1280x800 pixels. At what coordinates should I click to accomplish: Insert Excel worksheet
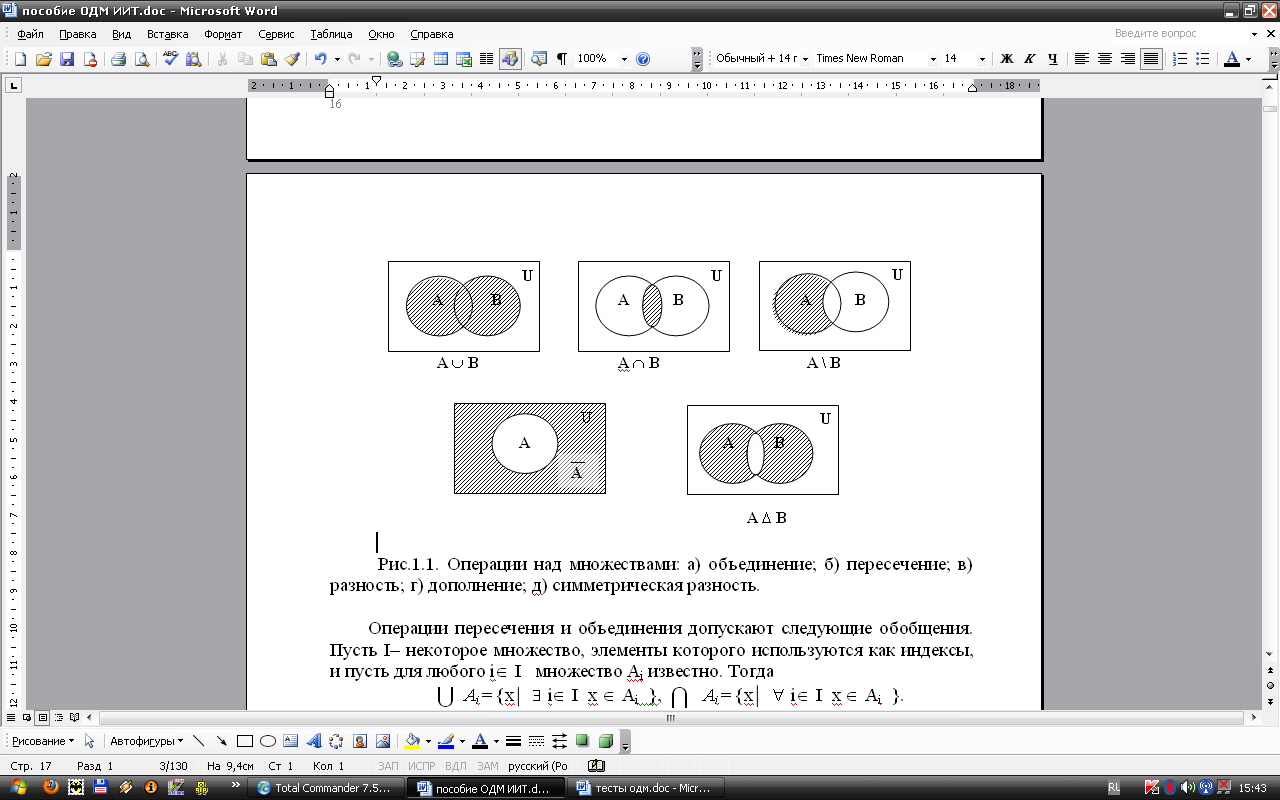463,59
